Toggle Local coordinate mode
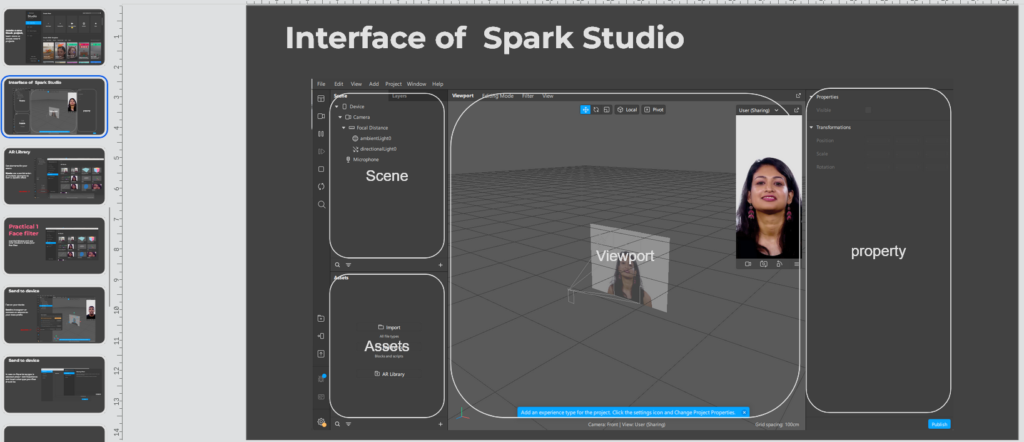 point(626,109)
